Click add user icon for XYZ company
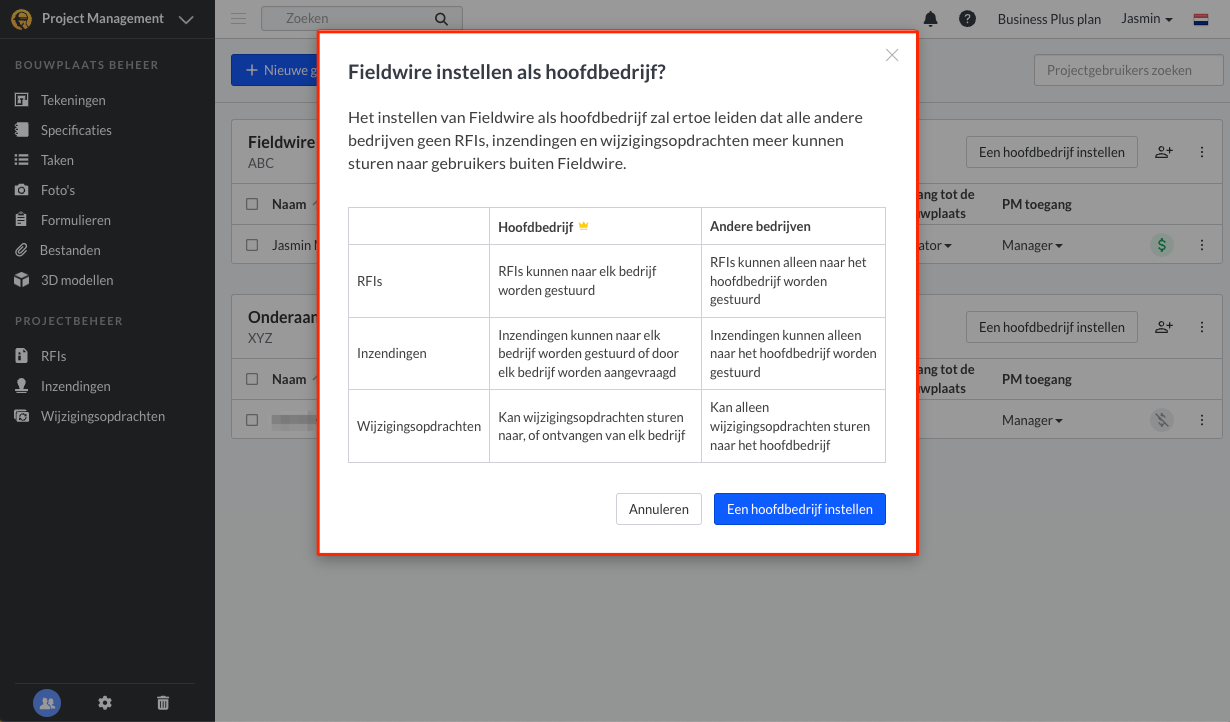The height and width of the screenshot is (722, 1230). 1163,327
